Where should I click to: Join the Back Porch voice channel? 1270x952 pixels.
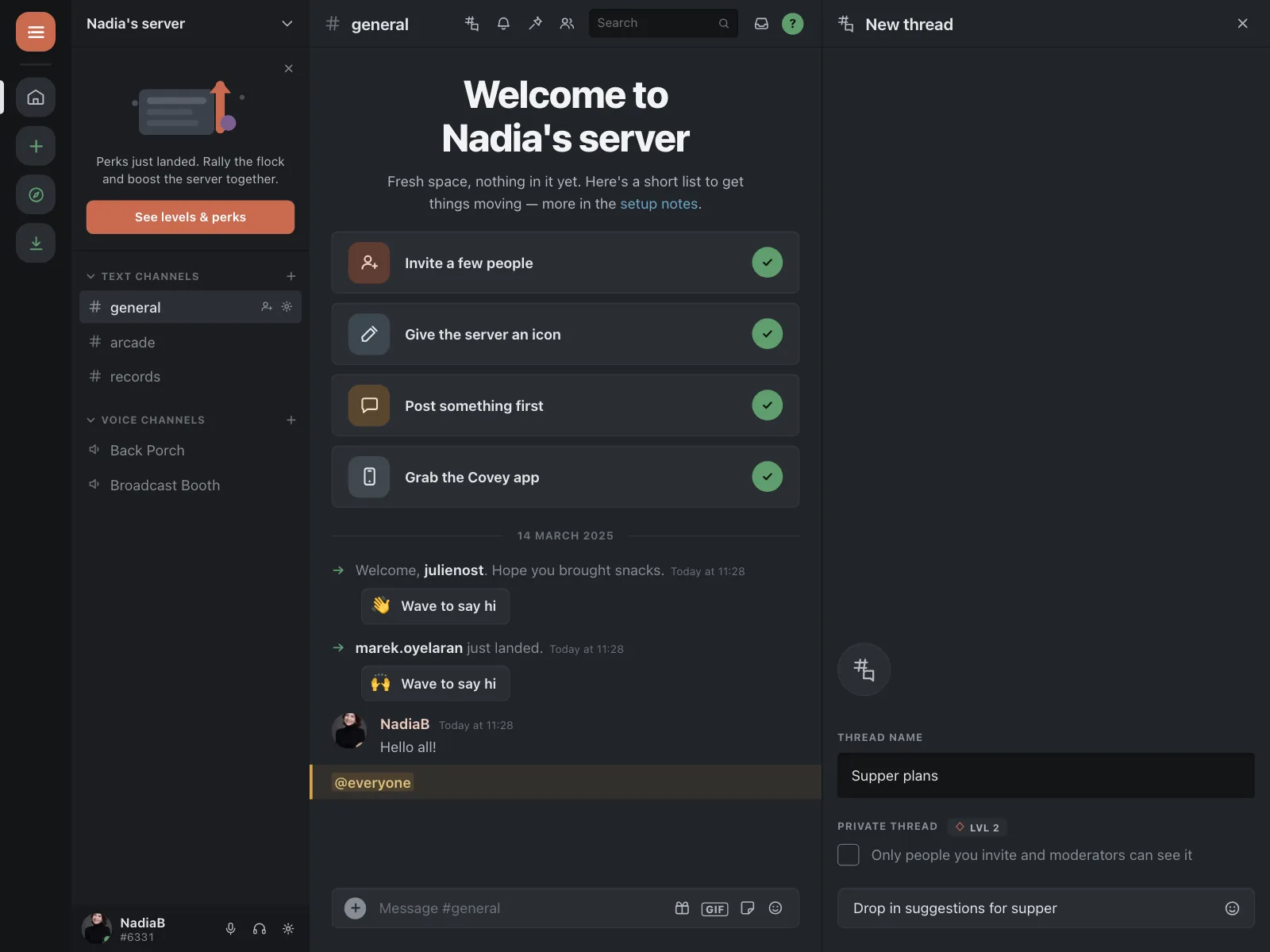click(190, 450)
